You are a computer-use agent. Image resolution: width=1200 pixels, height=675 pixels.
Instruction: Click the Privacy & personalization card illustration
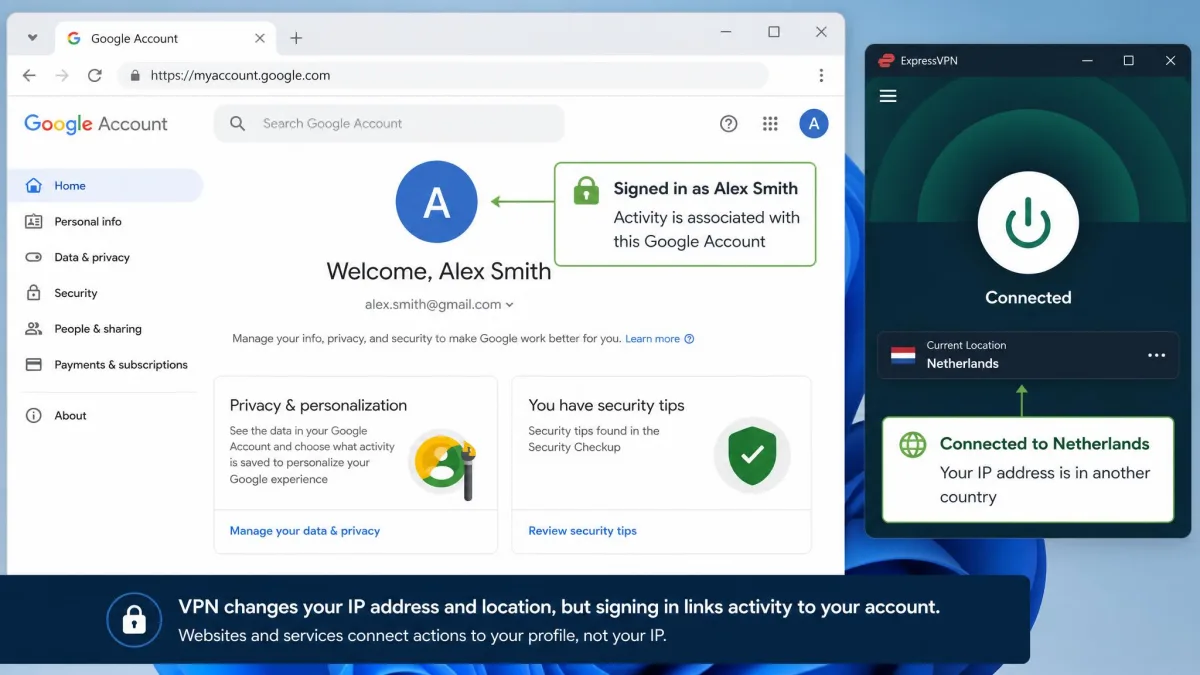(x=442, y=463)
